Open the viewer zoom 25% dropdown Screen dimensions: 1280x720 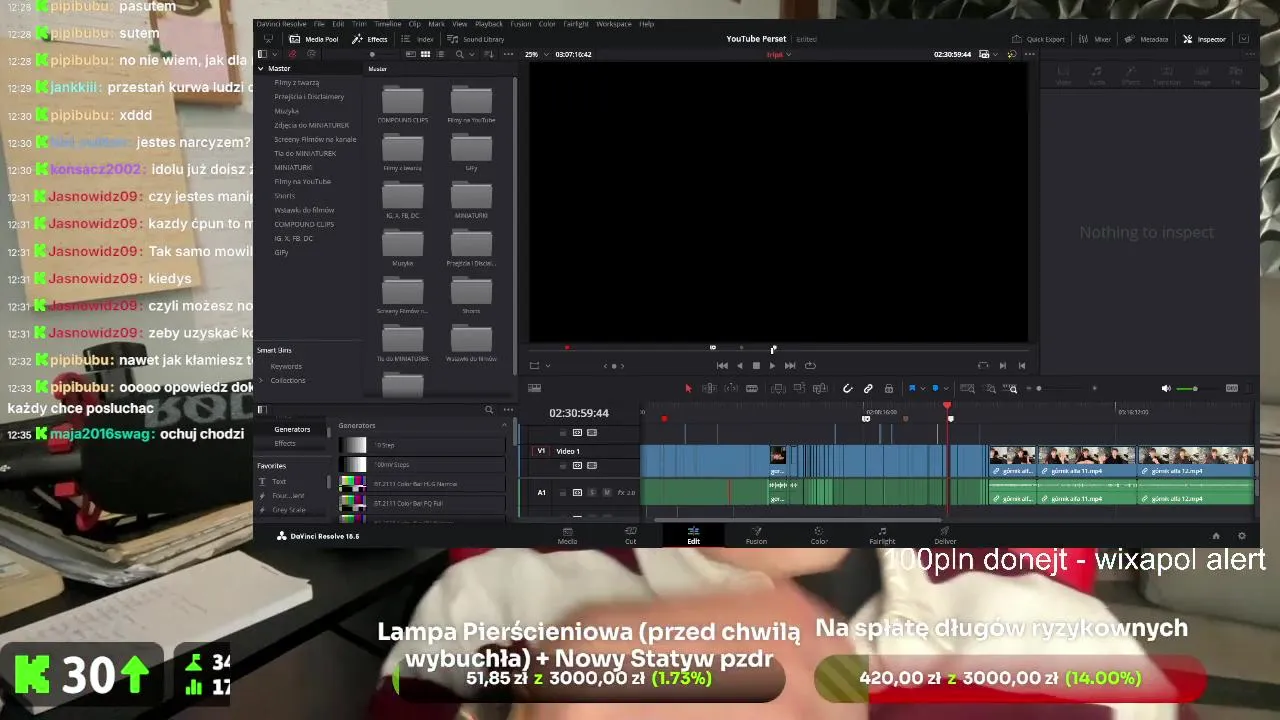[536, 54]
